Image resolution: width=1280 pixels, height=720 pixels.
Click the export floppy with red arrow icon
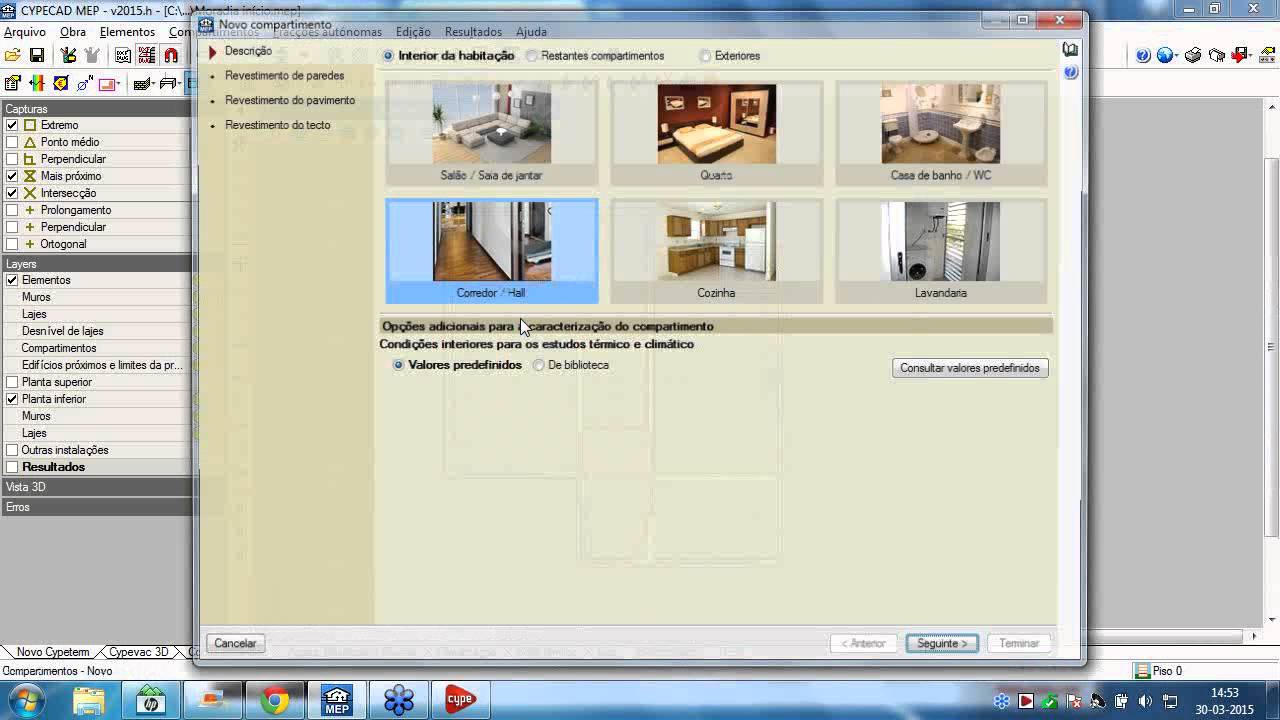pyautogui.click(x=1239, y=55)
